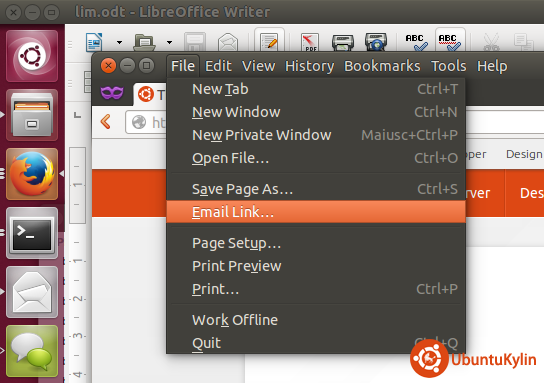Open Terminal from the launcher
The height and width of the screenshot is (383, 544).
tap(32, 233)
